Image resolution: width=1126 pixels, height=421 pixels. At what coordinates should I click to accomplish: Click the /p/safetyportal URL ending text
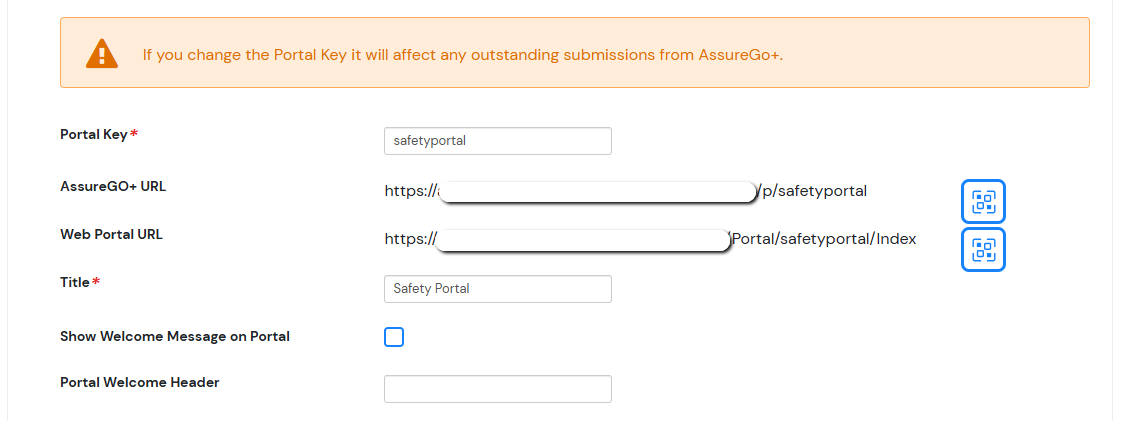[x=813, y=191]
